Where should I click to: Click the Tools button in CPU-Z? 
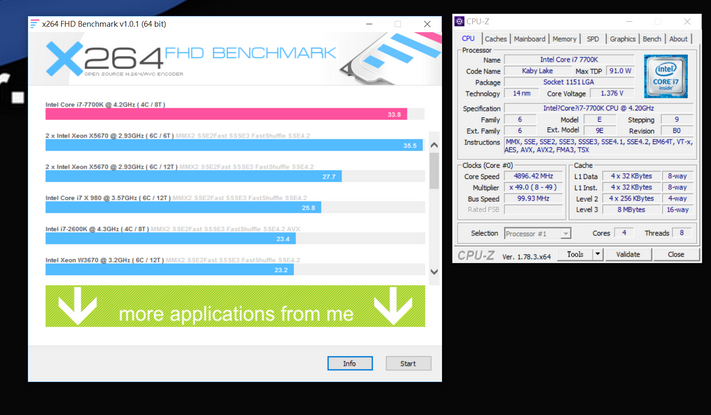[575, 254]
